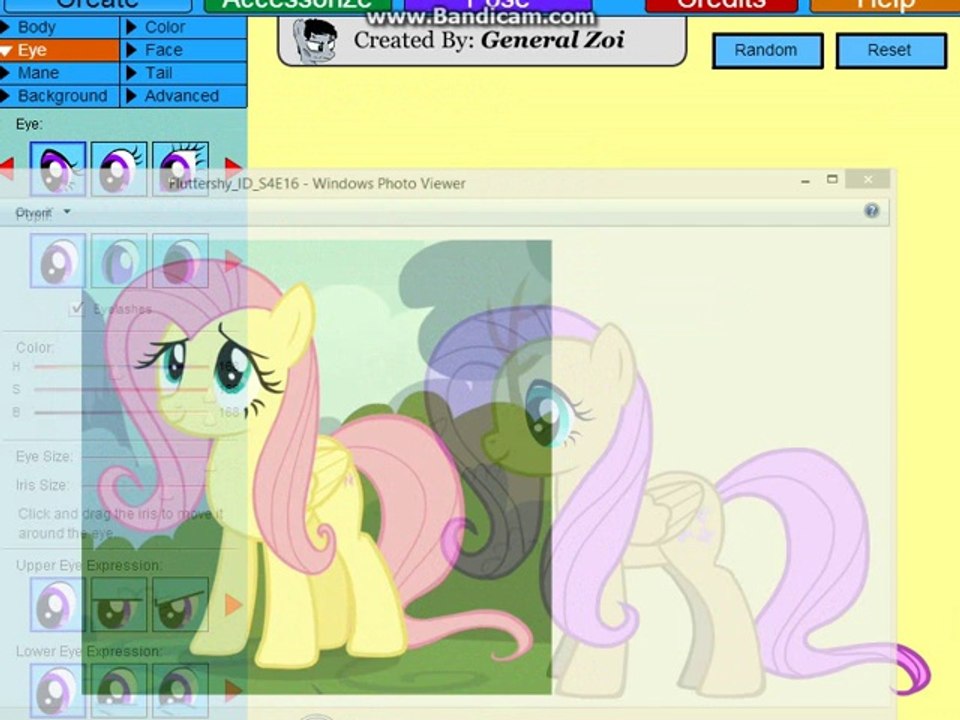Show next upper eye expressions arrow
The image size is (960, 720).
[x=233, y=605]
